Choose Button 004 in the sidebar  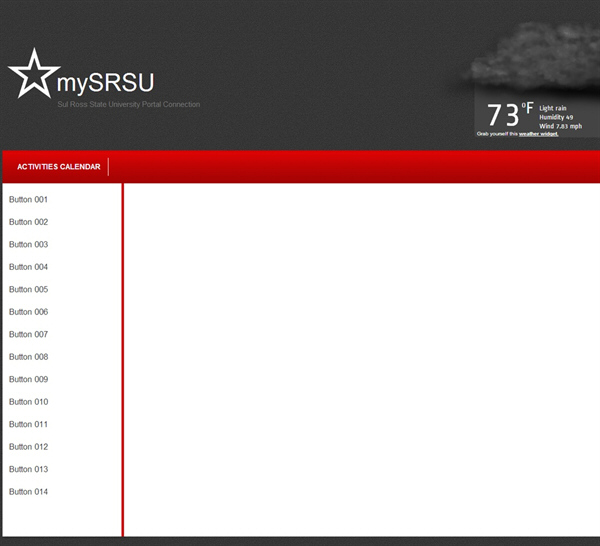(x=29, y=267)
